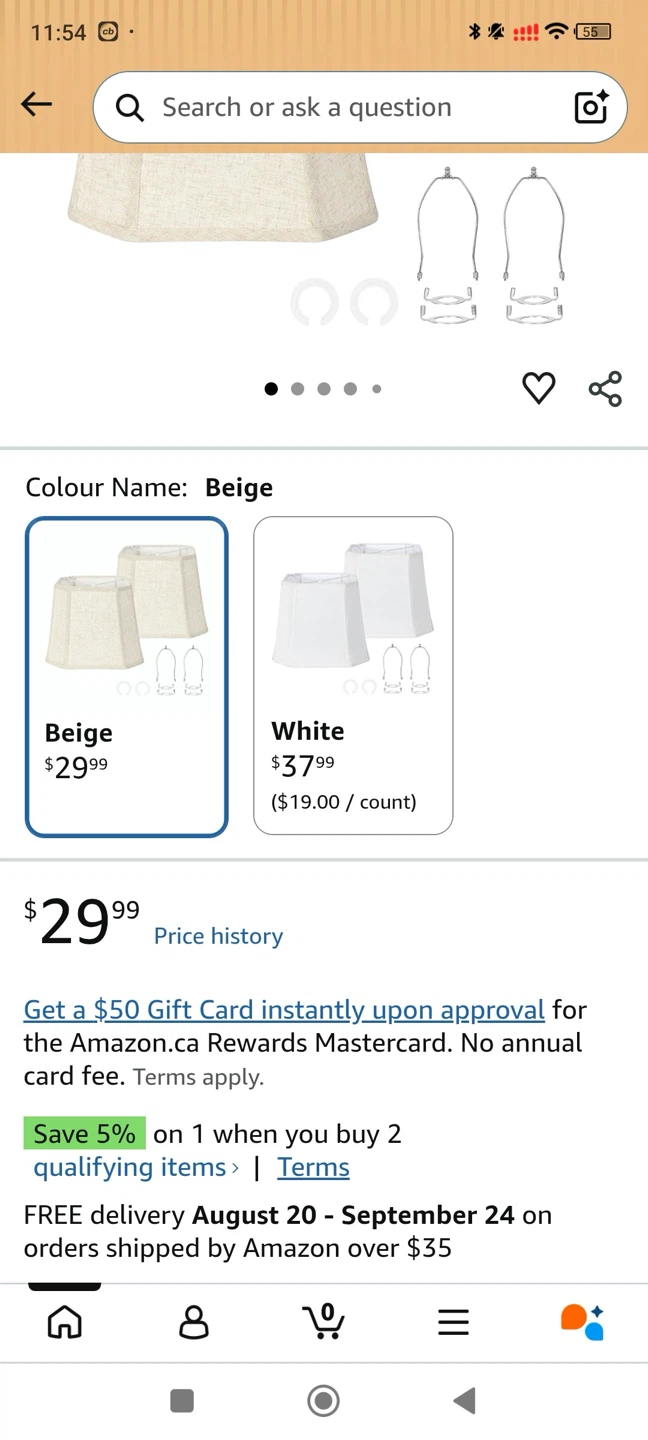Open $50 Gift Card offer link
The height and width of the screenshot is (1440, 648).
coord(284,1010)
